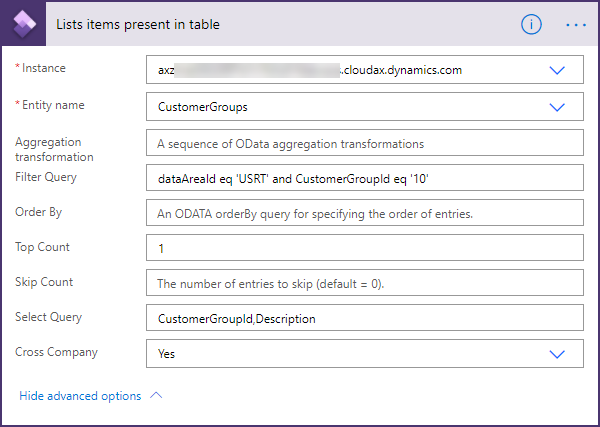Viewport: 600px width, 427px height.
Task: Click the Fin & Ops connector icon
Action: (24, 24)
